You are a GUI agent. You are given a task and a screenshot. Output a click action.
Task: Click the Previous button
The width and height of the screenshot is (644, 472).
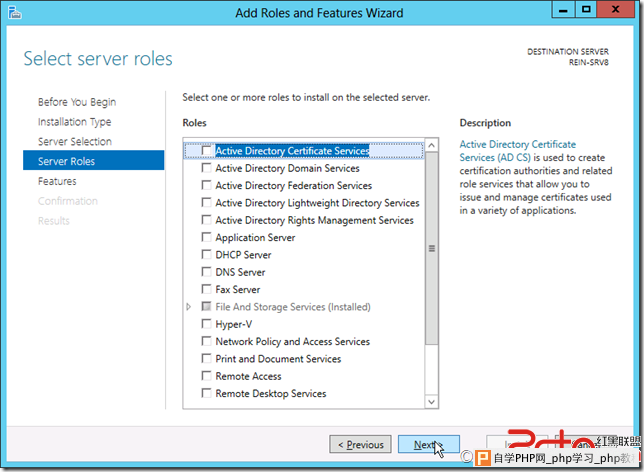click(360, 444)
